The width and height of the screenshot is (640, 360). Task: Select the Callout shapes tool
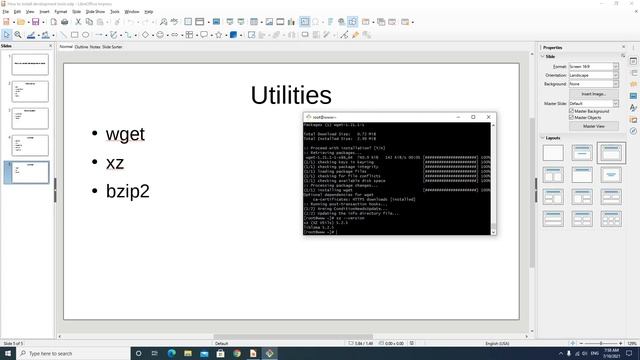pos(204,35)
